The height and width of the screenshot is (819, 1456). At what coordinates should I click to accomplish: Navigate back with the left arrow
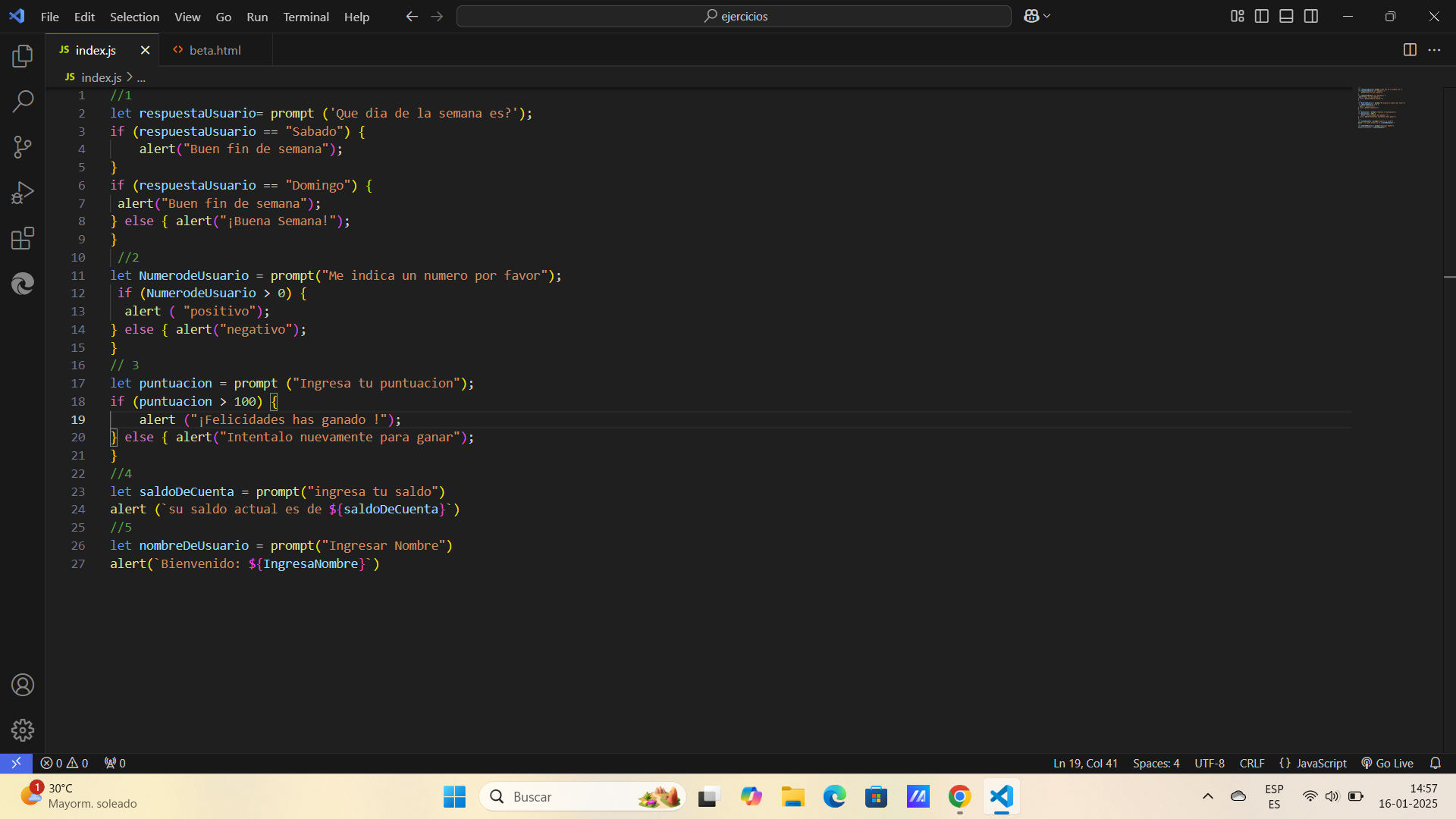point(412,16)
